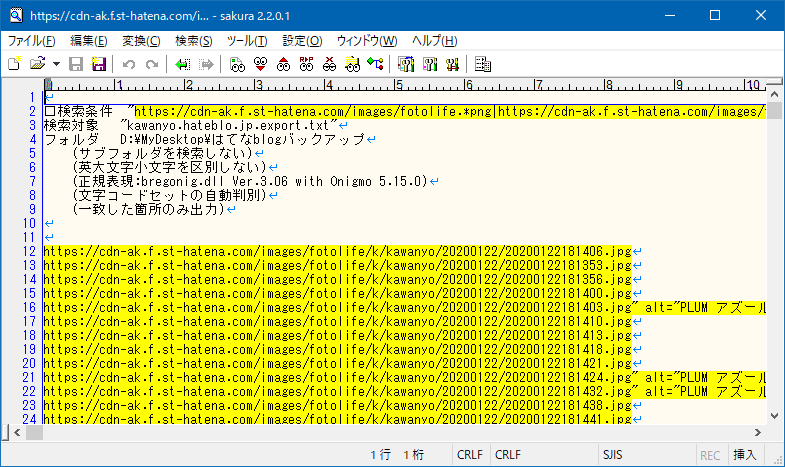
Task: Open the outline analysis icon
Action: pos(375,64)
